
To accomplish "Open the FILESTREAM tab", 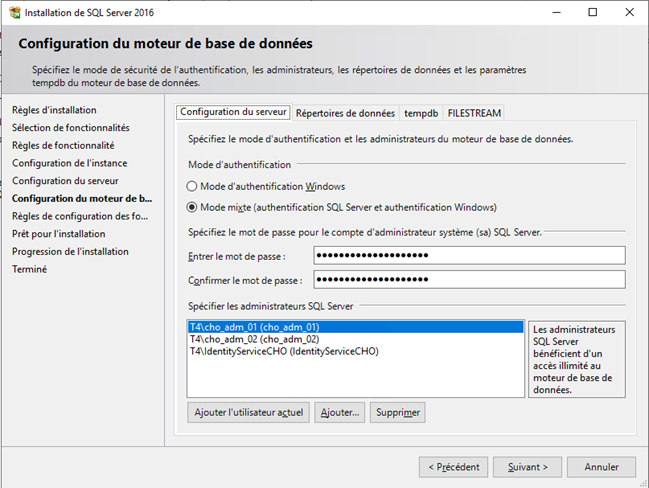I will (x=474, y=113).
